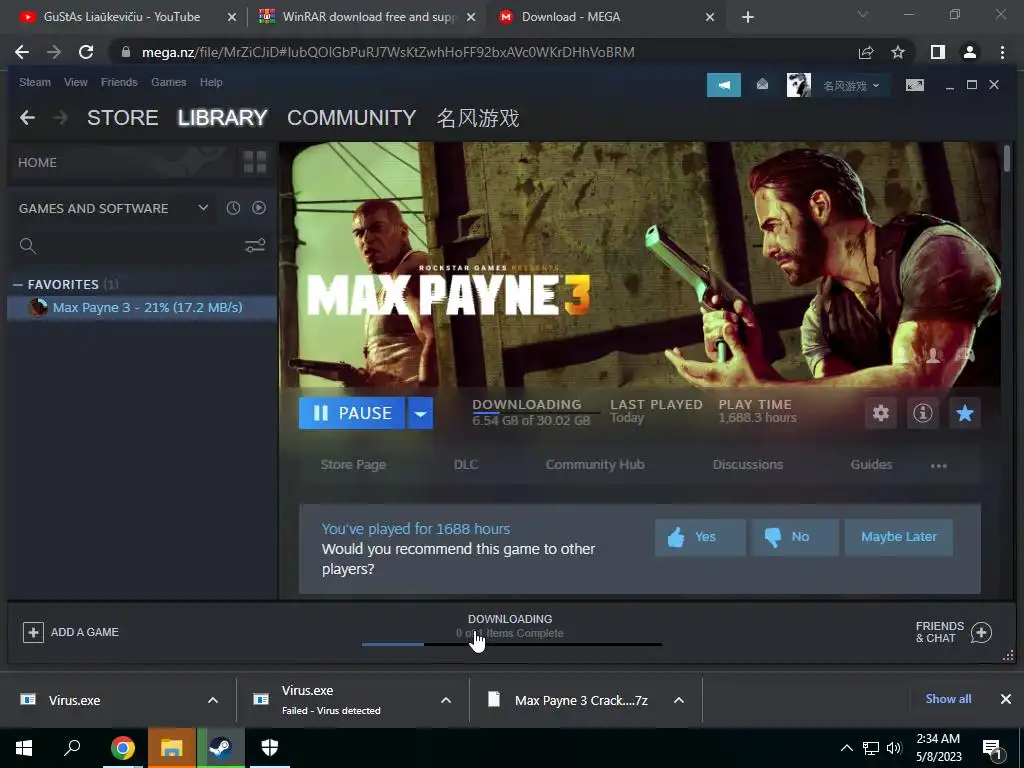Open Steam inbox envelope icon
Screen dimensions: 1024x768
click(x=762, y=85)
